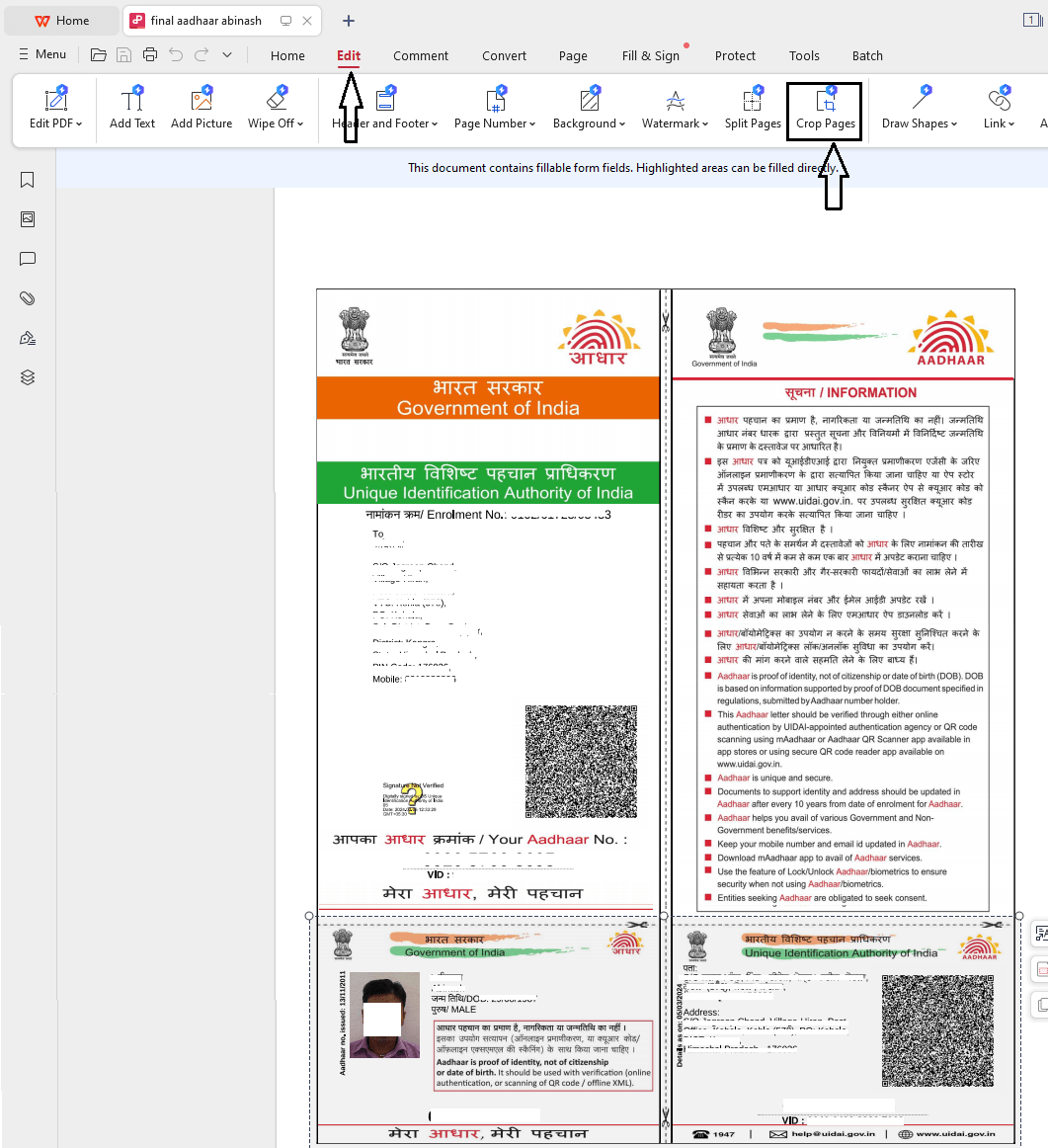The image size is (1048, 1148).
Task: Open the Background tool
Action: click(x=589, y=109)
